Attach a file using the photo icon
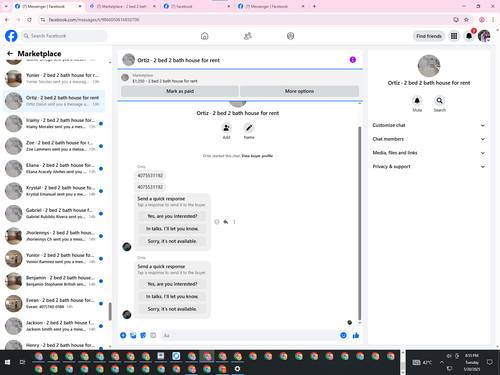 point(133,335)
